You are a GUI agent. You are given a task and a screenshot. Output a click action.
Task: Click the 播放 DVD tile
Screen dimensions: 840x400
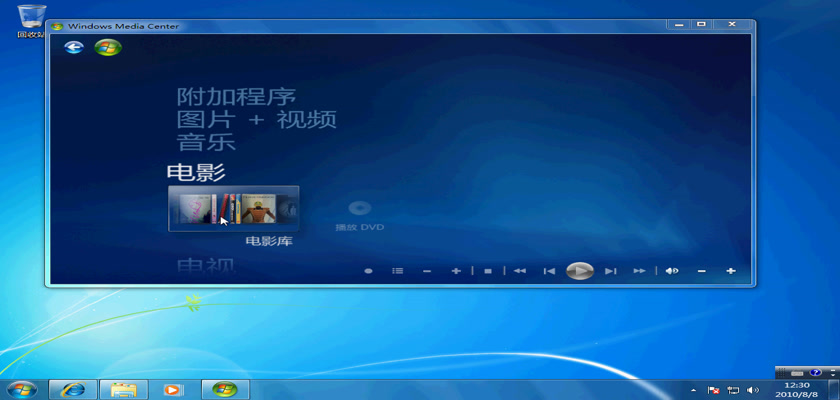point(360,214)
